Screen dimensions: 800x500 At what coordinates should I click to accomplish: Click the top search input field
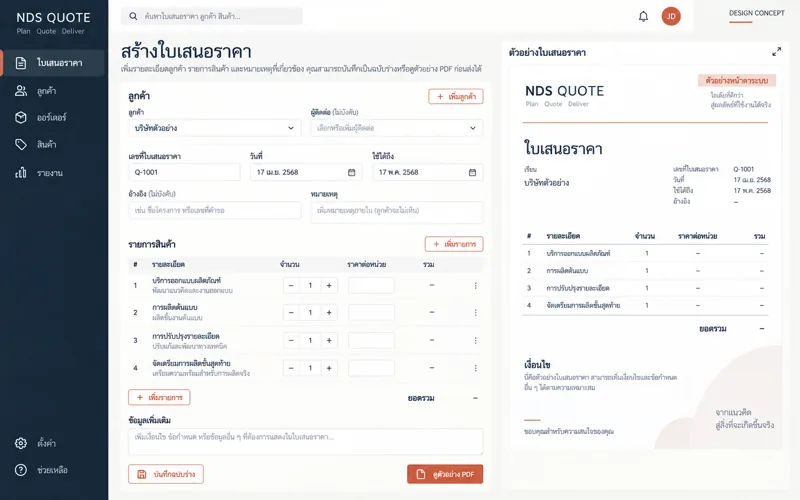tap(212, 16)
